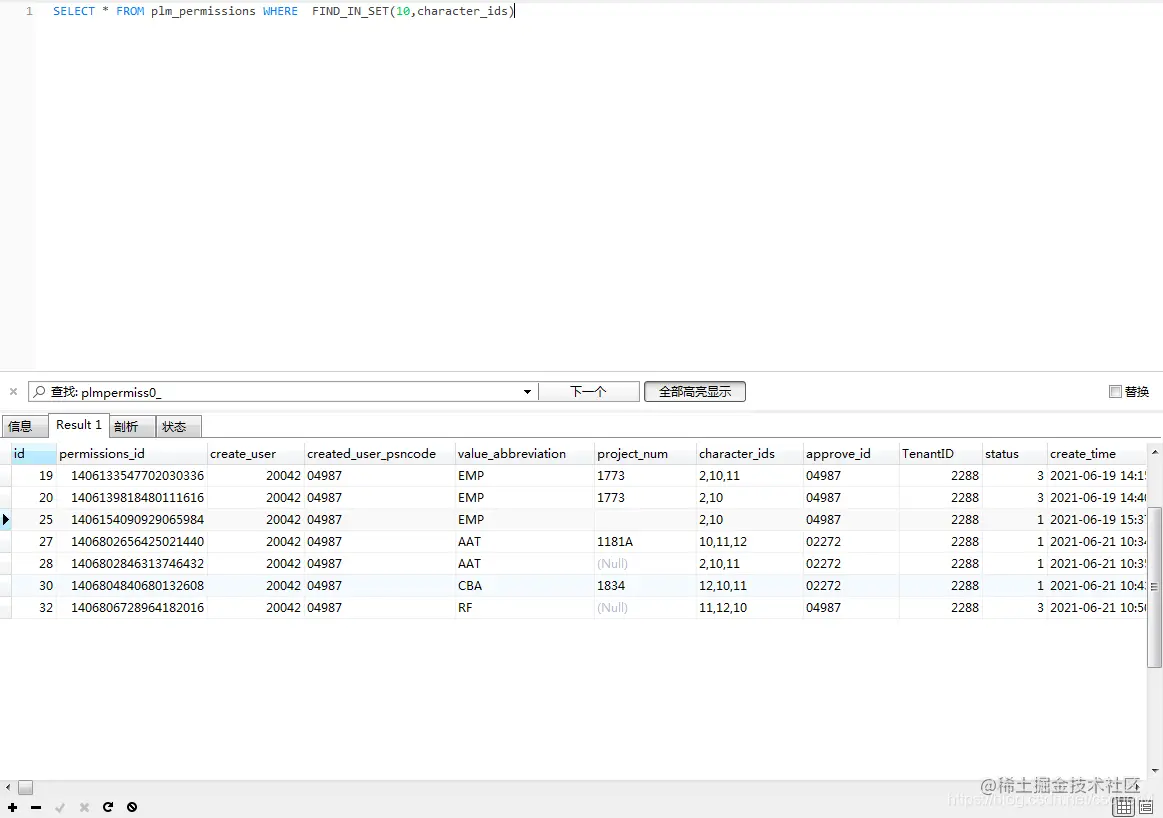The image size is (1163, 818).
Task: Click character_ids cell 12,10,11
Action: coord(750,585)
